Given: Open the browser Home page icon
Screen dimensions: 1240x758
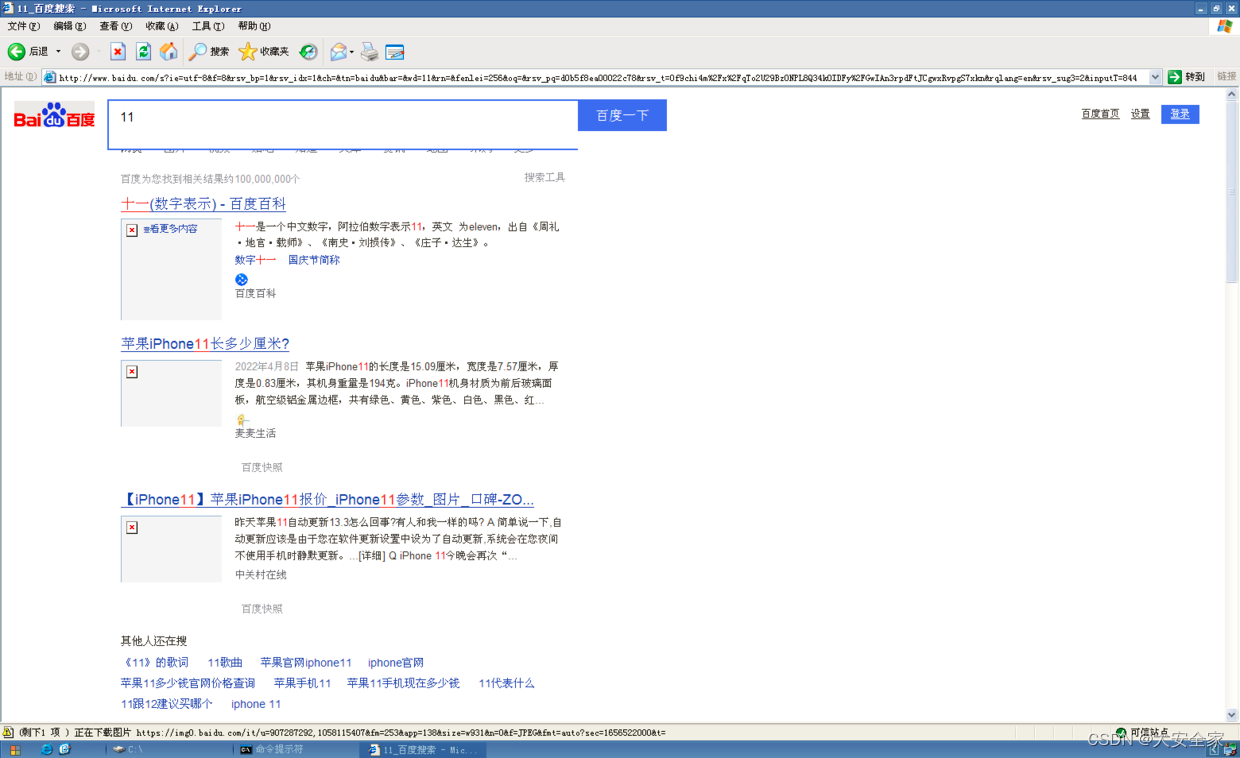Looking at the screenshot, I should pyautogui.click(x=170, y=53).
